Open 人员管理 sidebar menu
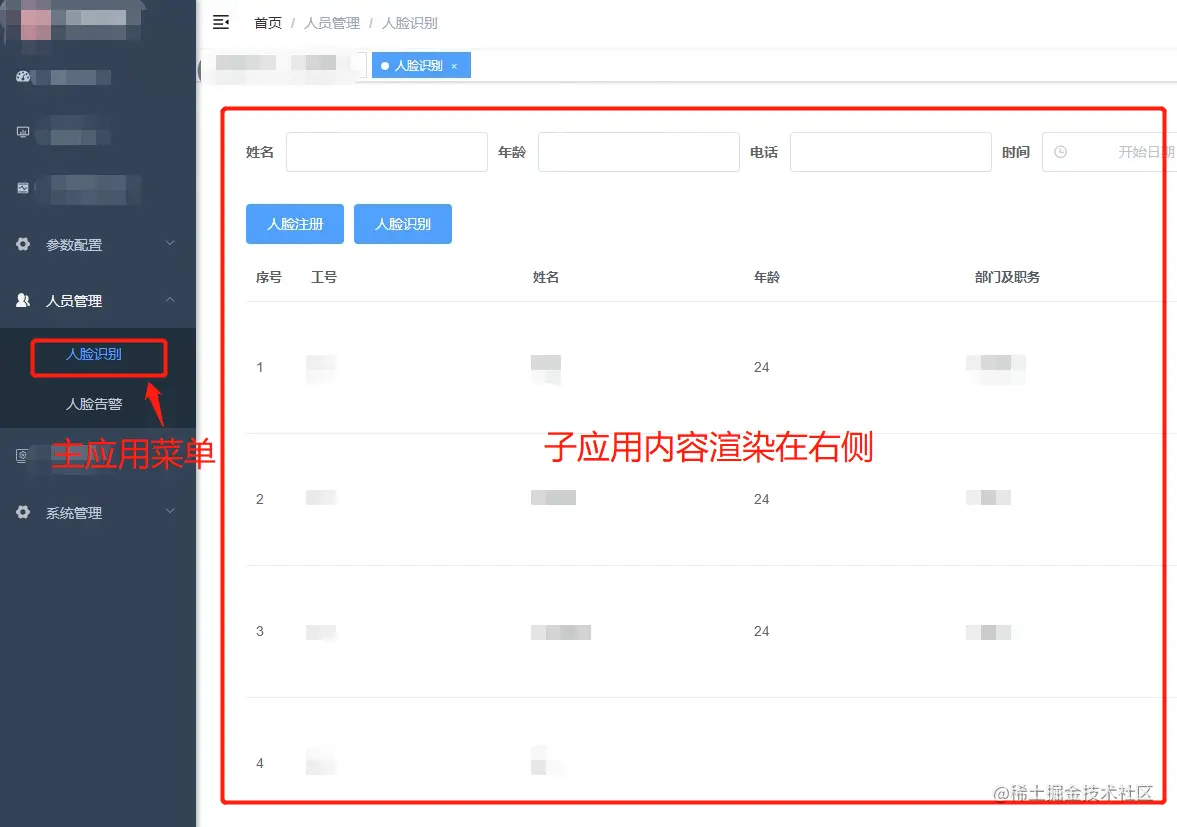Viewport: 1177px width, 827px height. pos(98,300)
